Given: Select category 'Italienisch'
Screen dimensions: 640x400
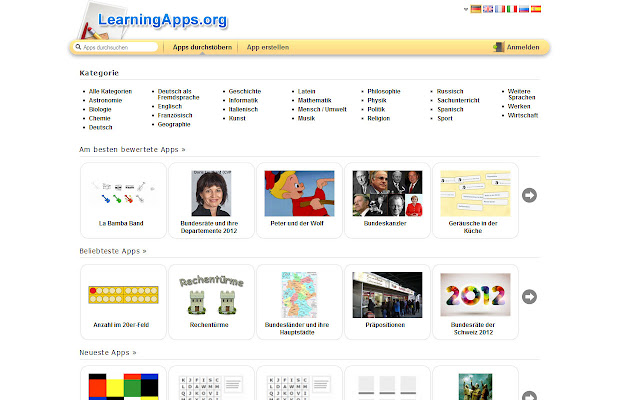Looking at the screenshot, I should pos(243,109).
